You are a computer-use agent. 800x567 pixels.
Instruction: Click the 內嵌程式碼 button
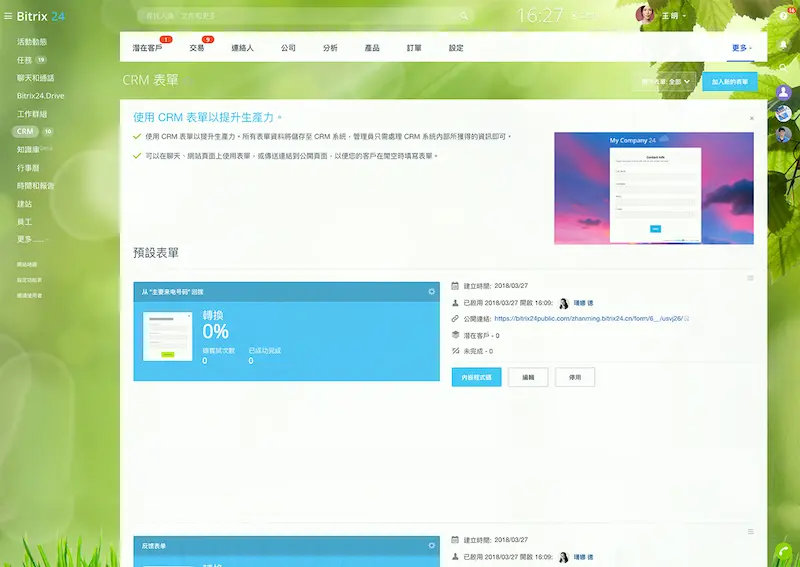pyautogui.click(x=476, y=377)
